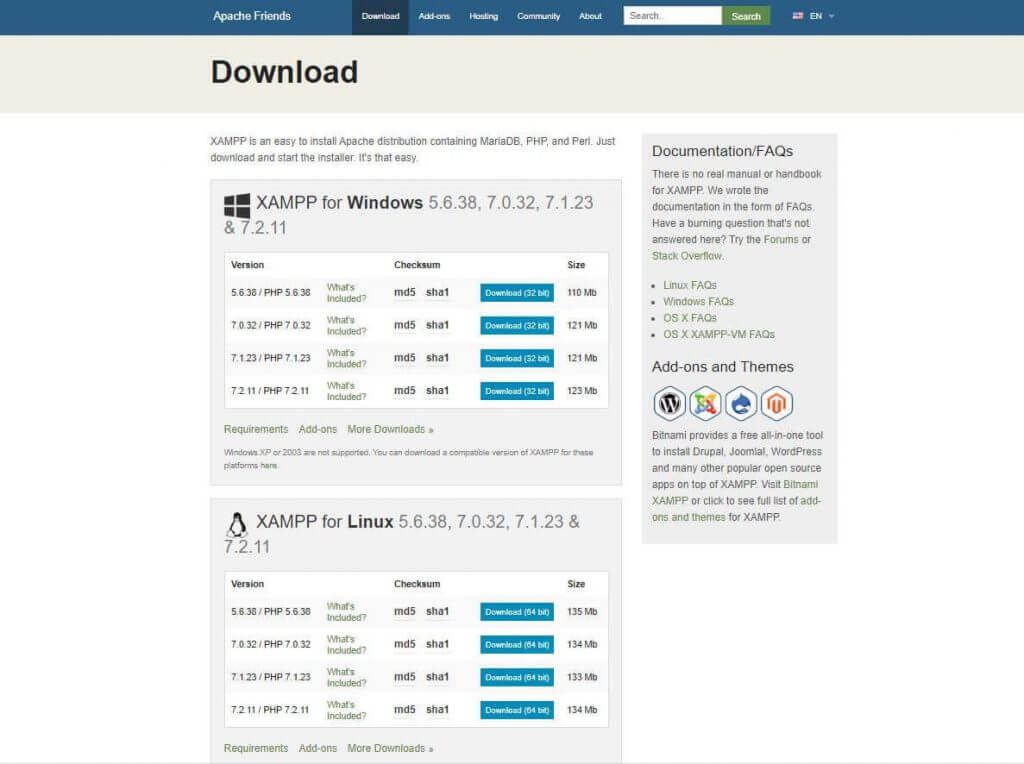Focus the Search input field

(673, 16)
